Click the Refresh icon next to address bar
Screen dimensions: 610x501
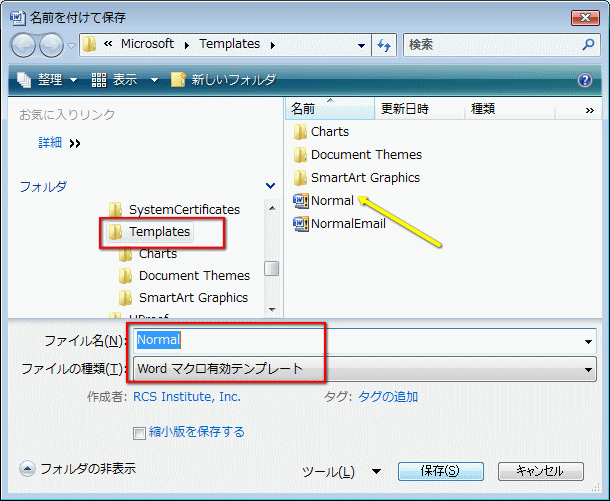pyautogui.click(x=384, y=45)
